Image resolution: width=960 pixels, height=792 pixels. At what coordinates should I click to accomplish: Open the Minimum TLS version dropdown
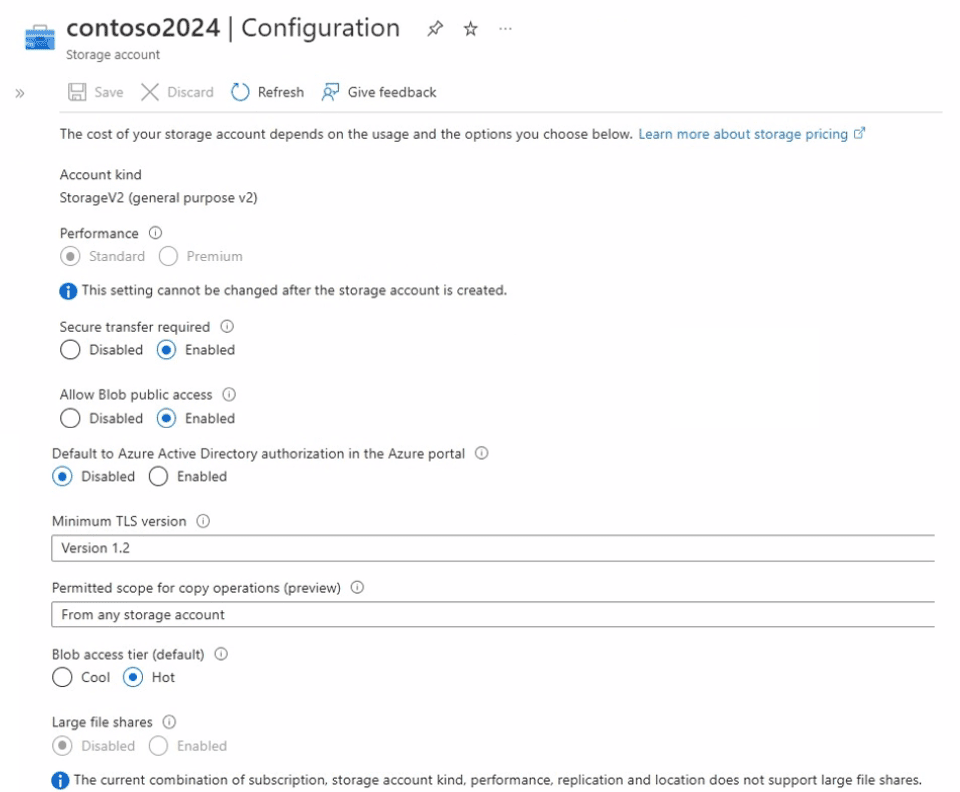point(492,548)
